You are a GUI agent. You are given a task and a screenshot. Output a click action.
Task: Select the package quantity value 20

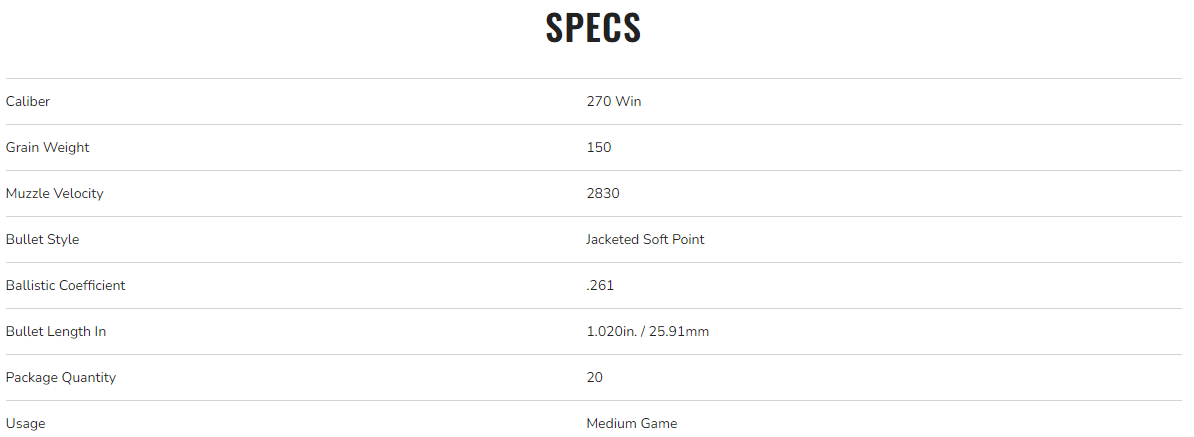[x=594, y=377]
